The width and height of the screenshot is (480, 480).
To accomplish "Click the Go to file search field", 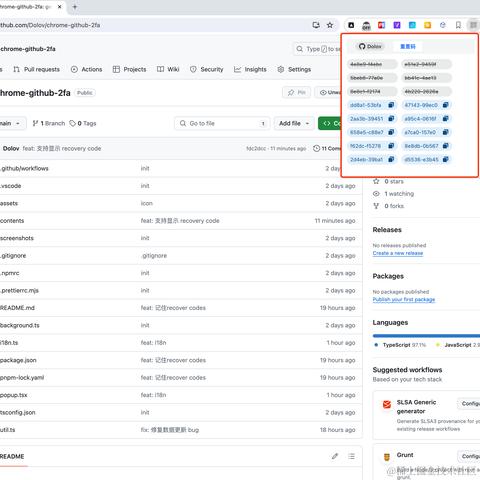I will [x=222, y=123].
